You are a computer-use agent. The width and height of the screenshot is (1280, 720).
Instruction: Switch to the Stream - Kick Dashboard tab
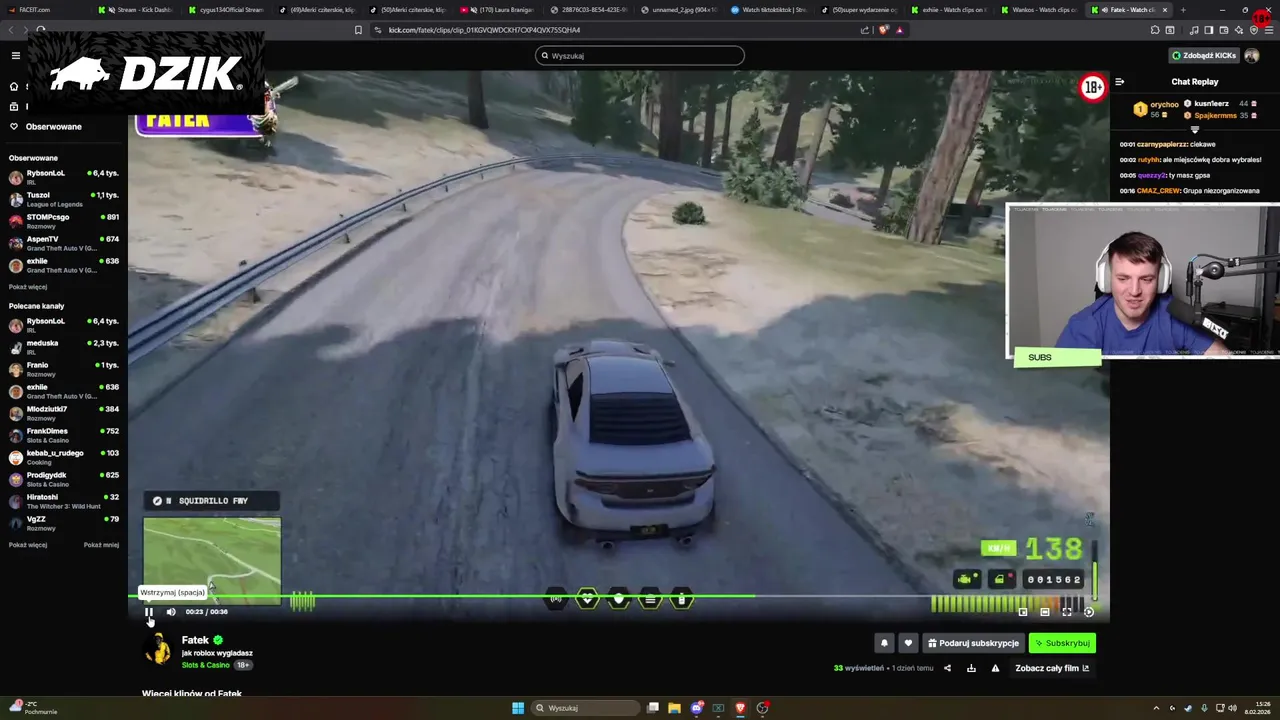click(136, 10)
